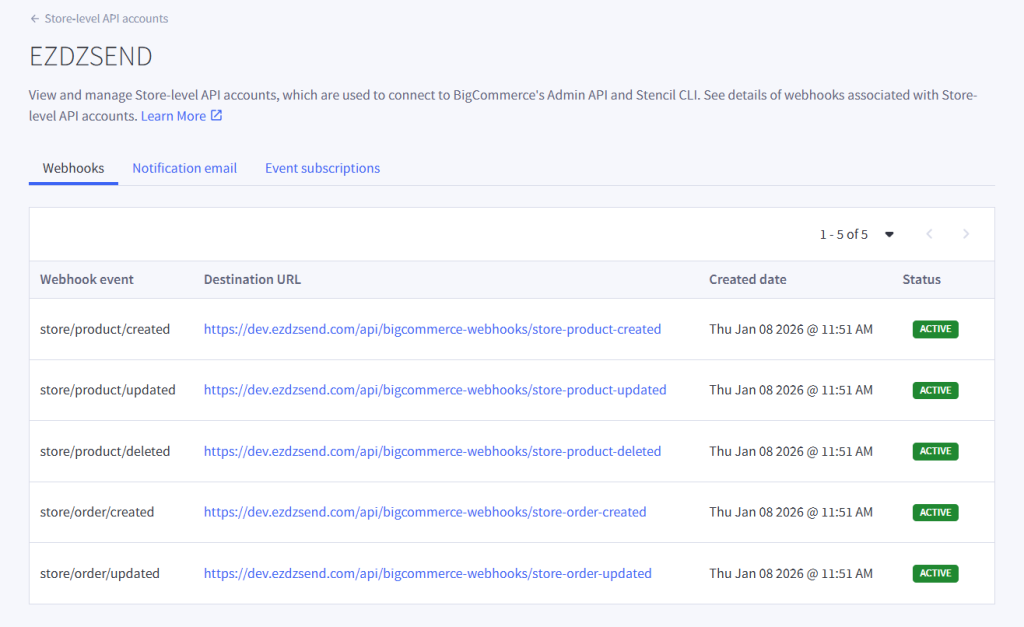Image resolution: width=1024 pixels, height=627 pixels.
Task: Open the Notification email tab
Action: click(x=184, y=168)
